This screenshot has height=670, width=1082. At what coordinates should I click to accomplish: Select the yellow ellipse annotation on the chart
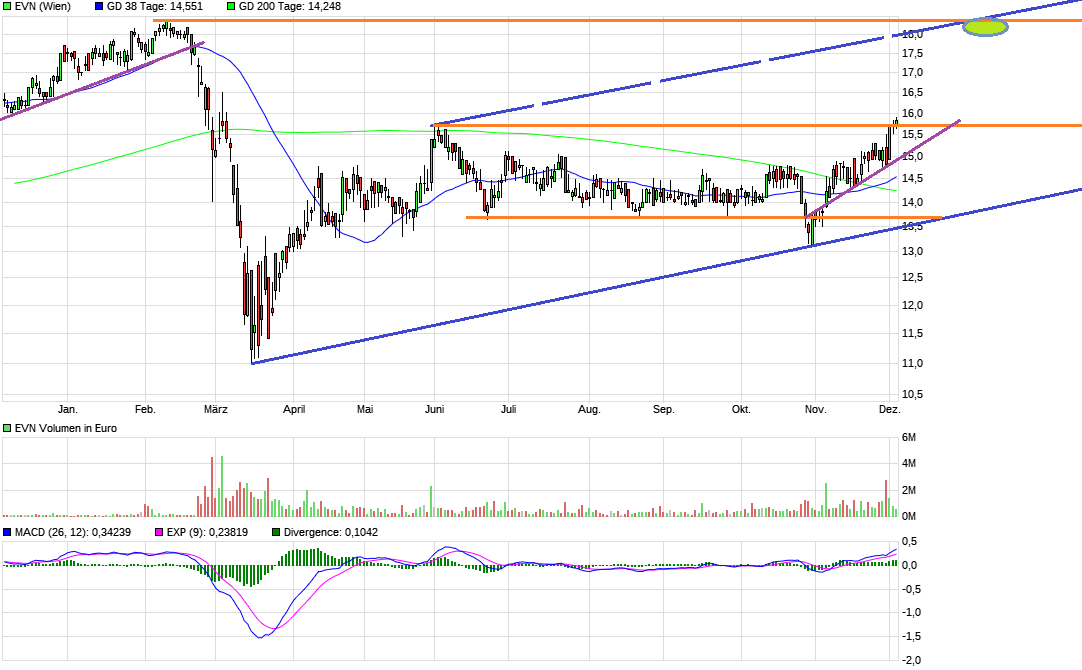click(x=984, y=26)
